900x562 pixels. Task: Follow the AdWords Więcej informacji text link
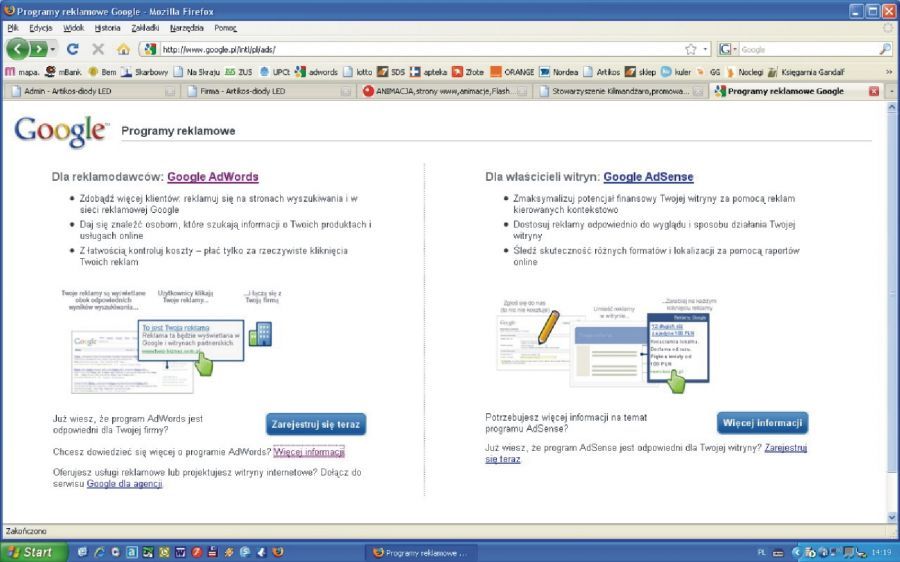coord(309,452)
